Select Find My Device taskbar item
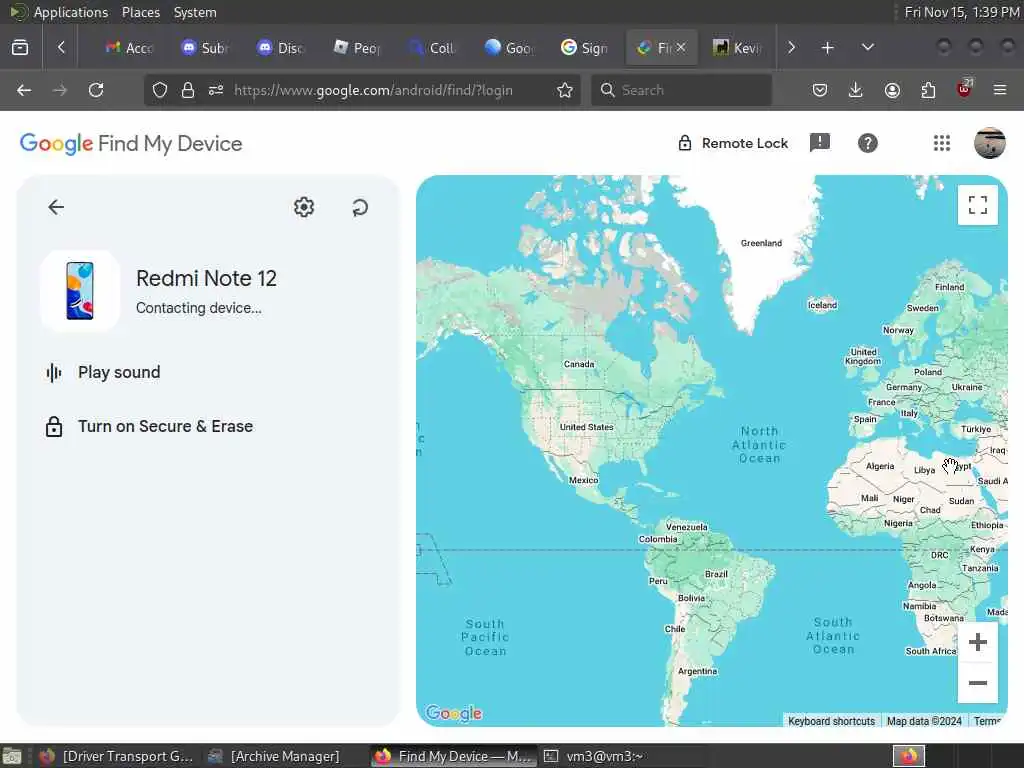The height and width of the screenshot is (768, 1024). tap(454, 756)
